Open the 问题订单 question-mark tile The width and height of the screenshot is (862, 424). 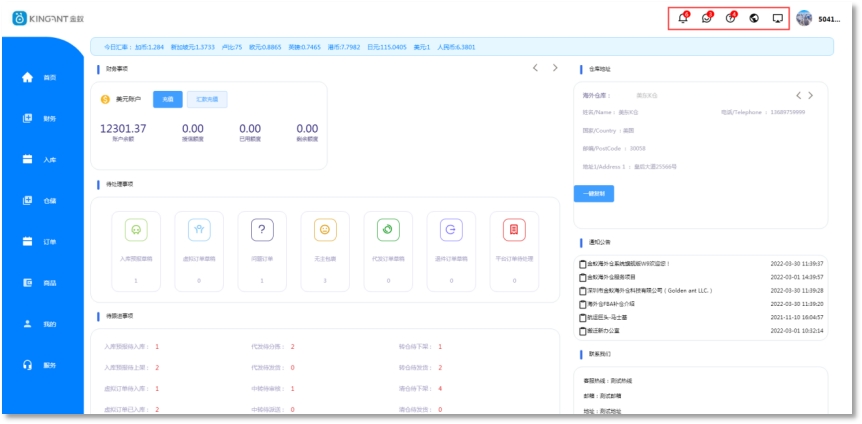click(261, 230)
